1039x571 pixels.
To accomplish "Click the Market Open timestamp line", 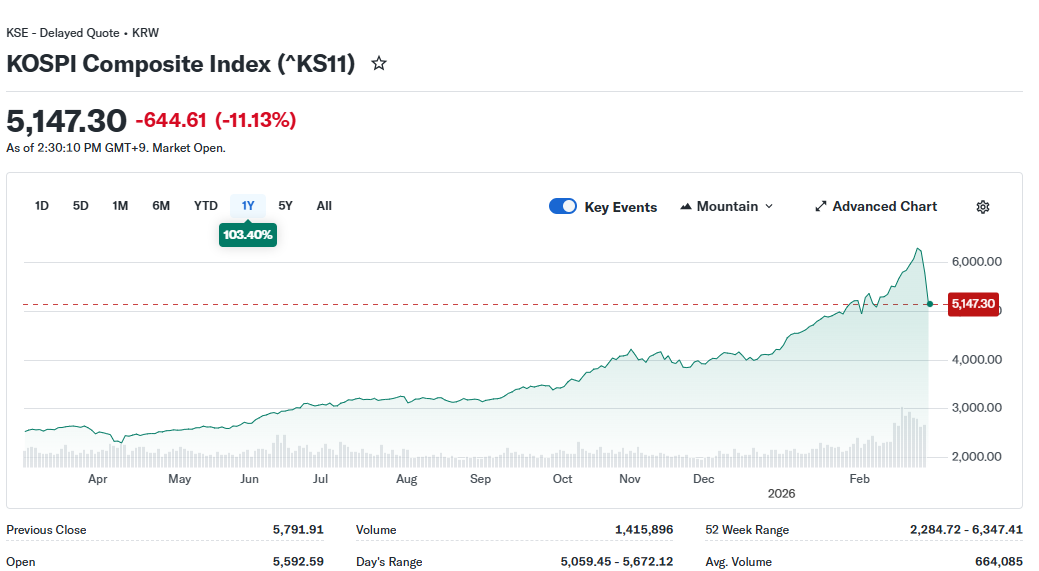I will click(116, 148).
